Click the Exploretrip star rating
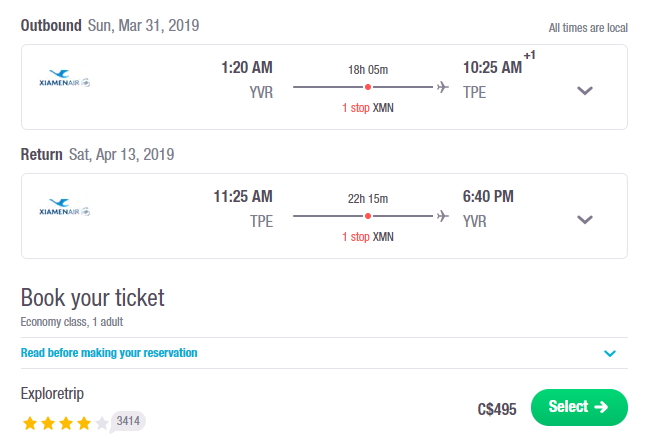 click(66, 423)
